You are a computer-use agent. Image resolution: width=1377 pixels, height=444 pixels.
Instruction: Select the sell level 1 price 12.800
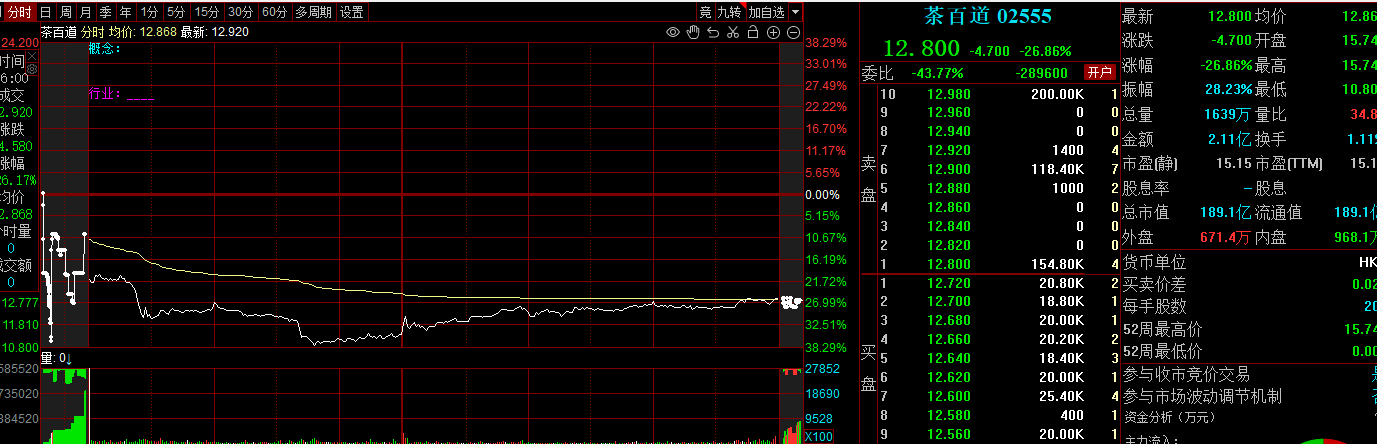click(x=948, y=263)
